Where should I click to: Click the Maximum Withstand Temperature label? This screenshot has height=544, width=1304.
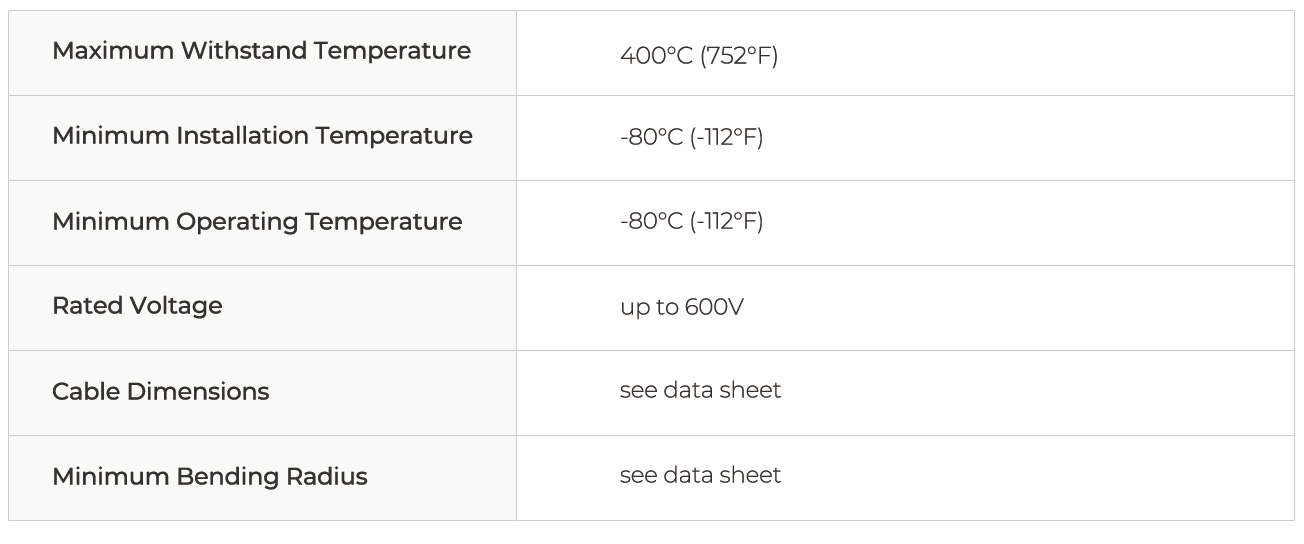(x=261, y=51)
